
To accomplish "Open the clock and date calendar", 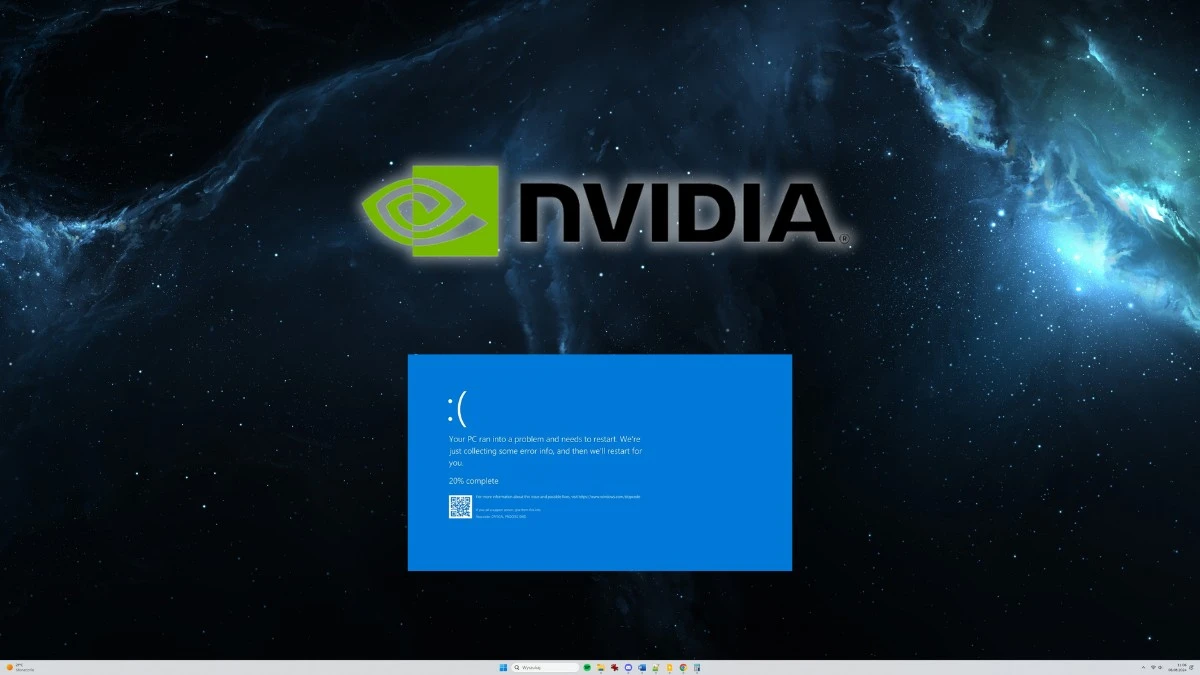I will coord(1178,667).
